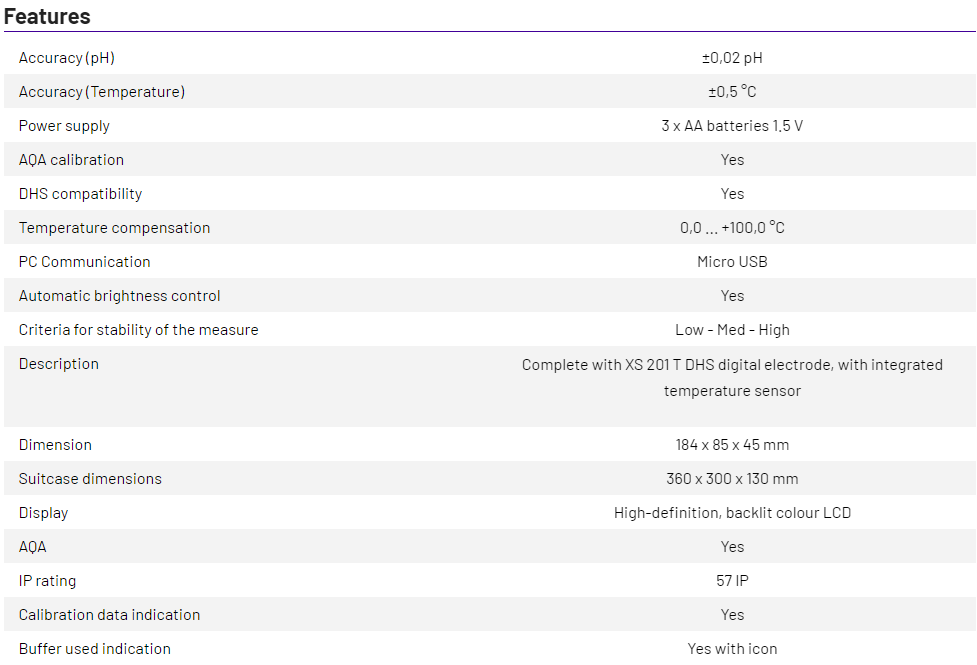
Task: Click the DHS compatibility label
Action: coord(80,194)
